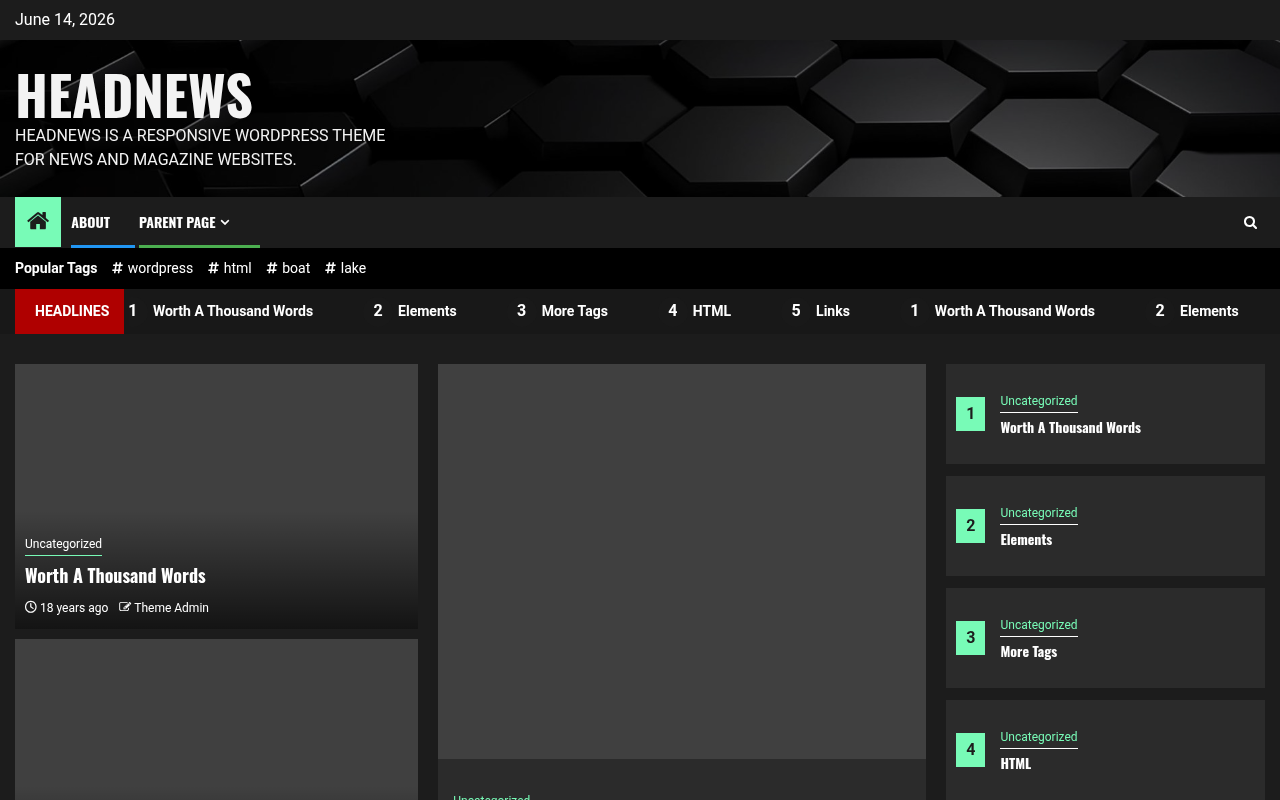Click number badge 1 in sidebar list

[x=970, y=414]
